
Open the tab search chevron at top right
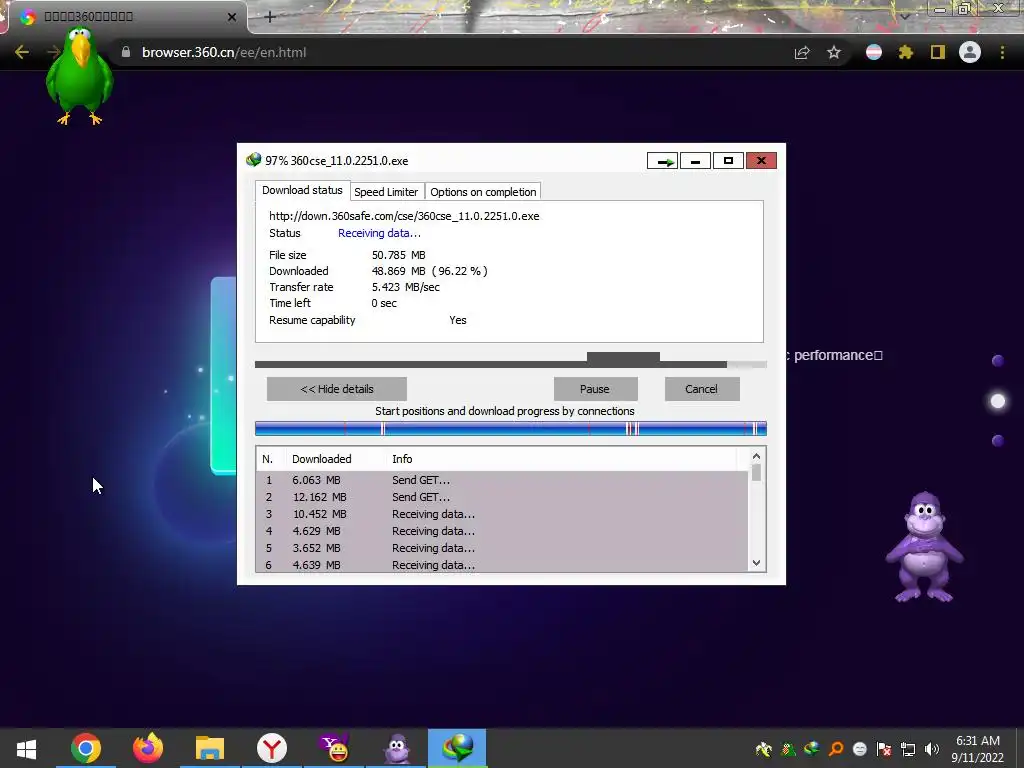pos(904,16)
